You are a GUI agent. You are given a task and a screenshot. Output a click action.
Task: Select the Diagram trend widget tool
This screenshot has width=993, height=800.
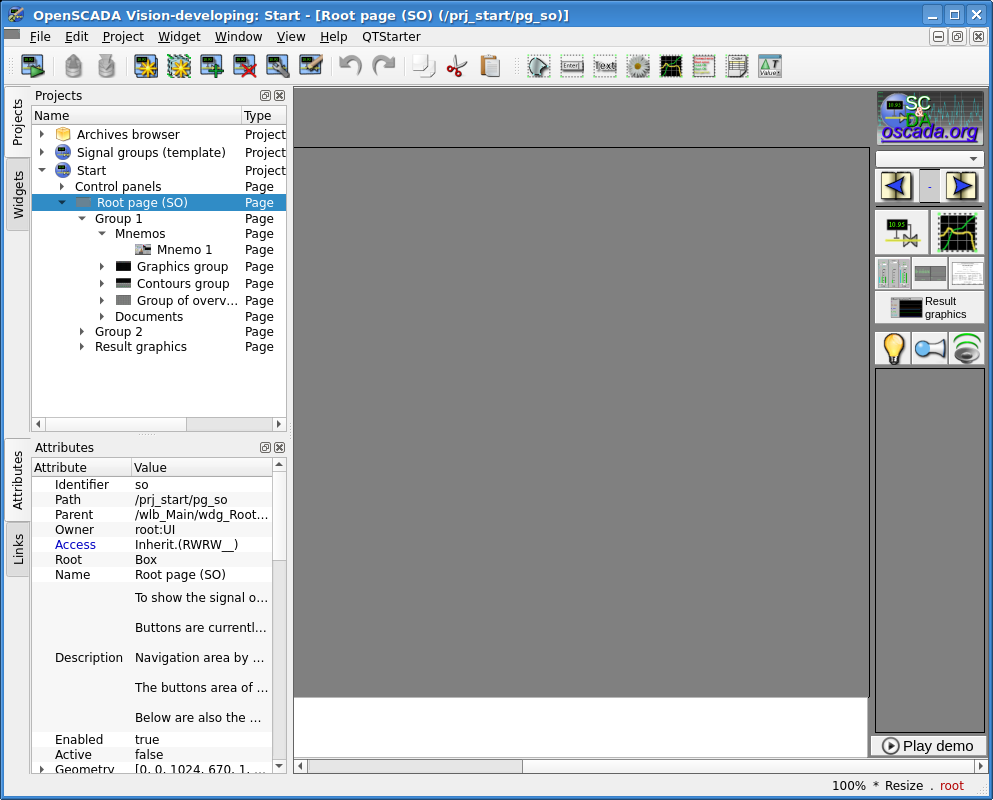tap(671, 66)
